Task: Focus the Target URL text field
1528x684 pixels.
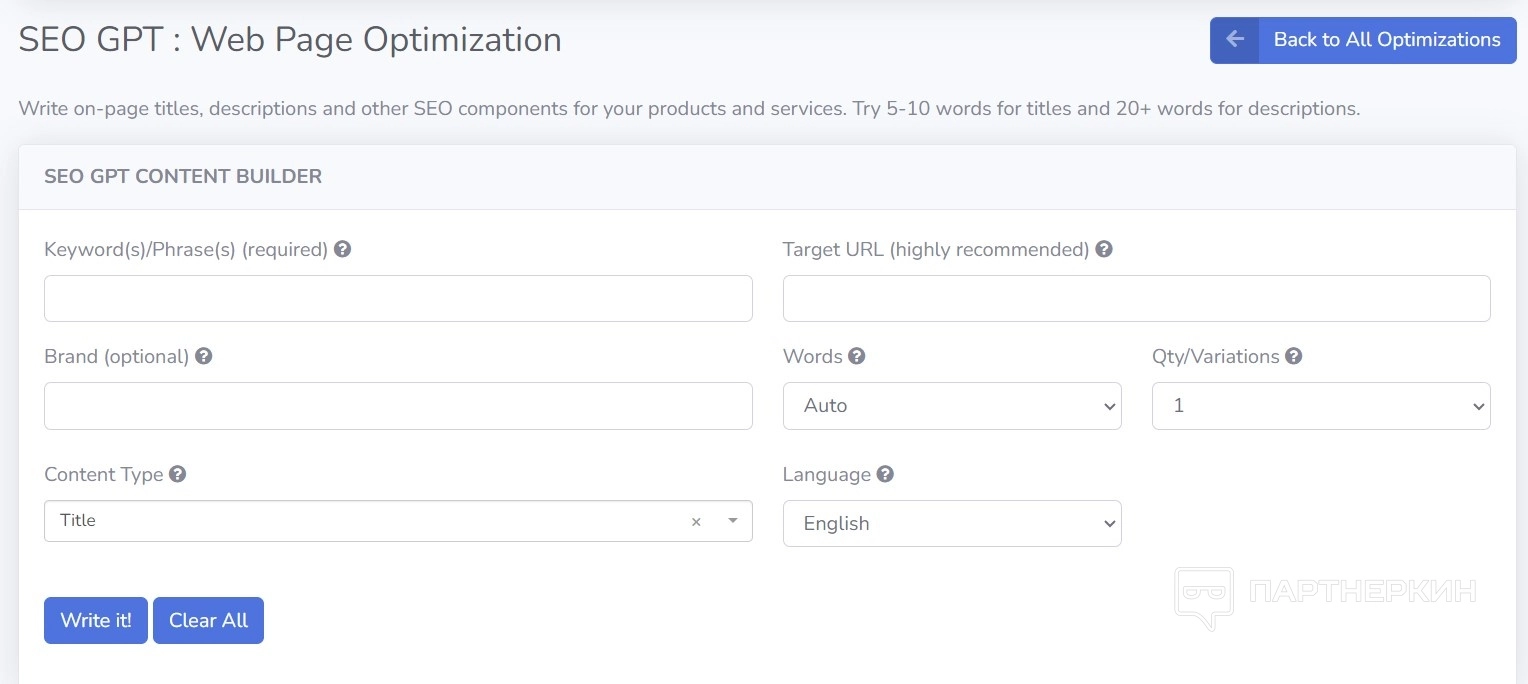Action: coord(1136,299)
